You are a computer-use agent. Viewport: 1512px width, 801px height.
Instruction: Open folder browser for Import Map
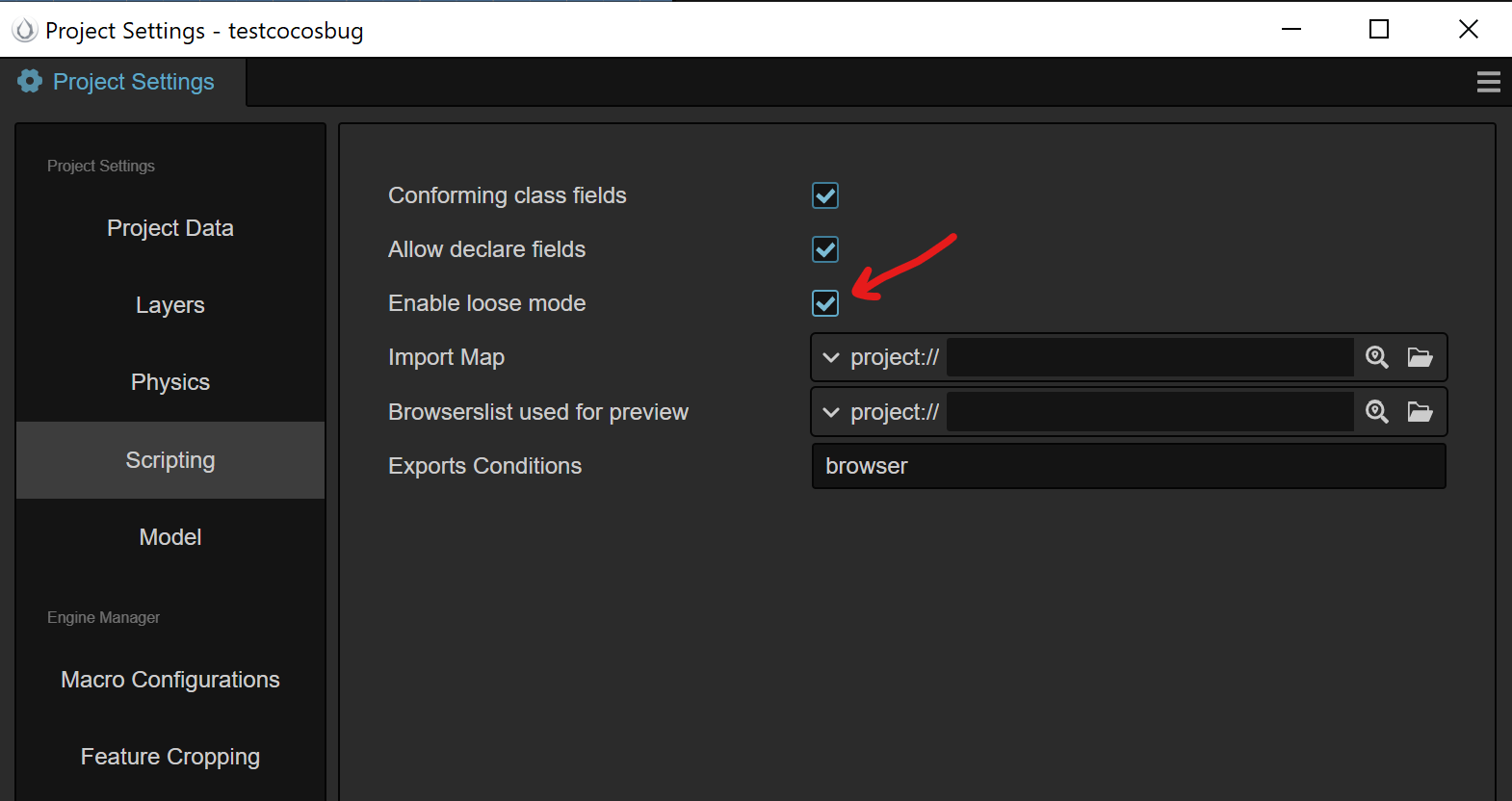1421,357
